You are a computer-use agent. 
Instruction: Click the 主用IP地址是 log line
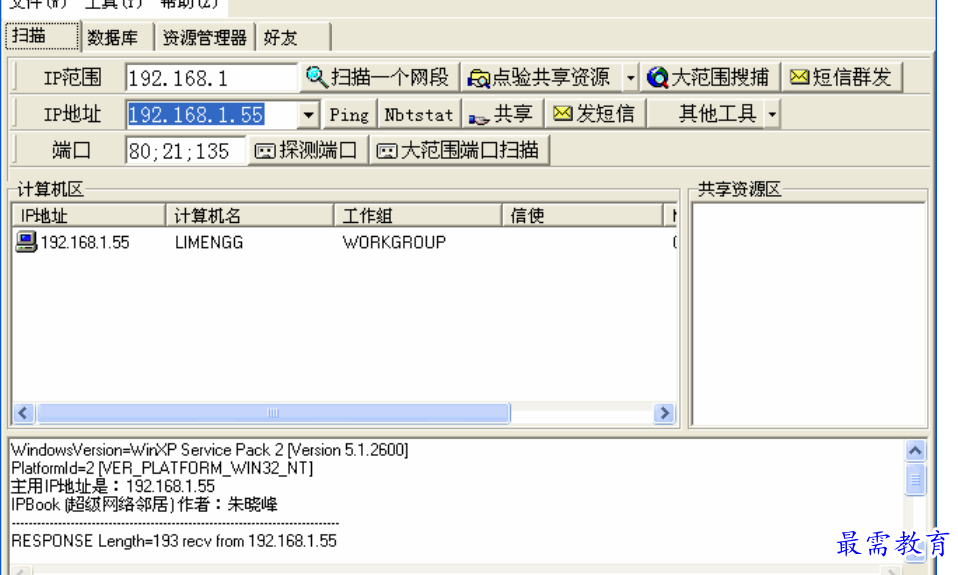click(x=113, y=486)
